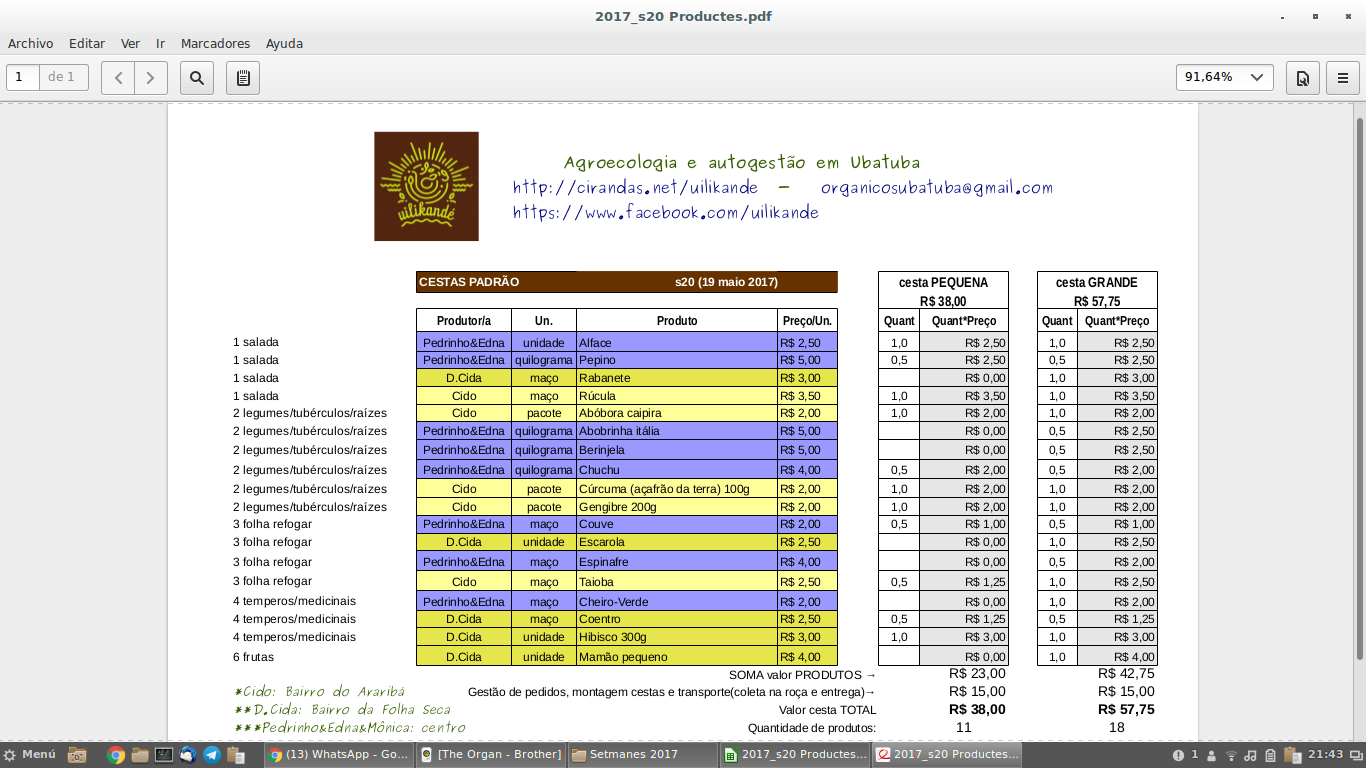1366x768 pixels.
Task: Click the Alface product cell
Action: coord(677,342)
